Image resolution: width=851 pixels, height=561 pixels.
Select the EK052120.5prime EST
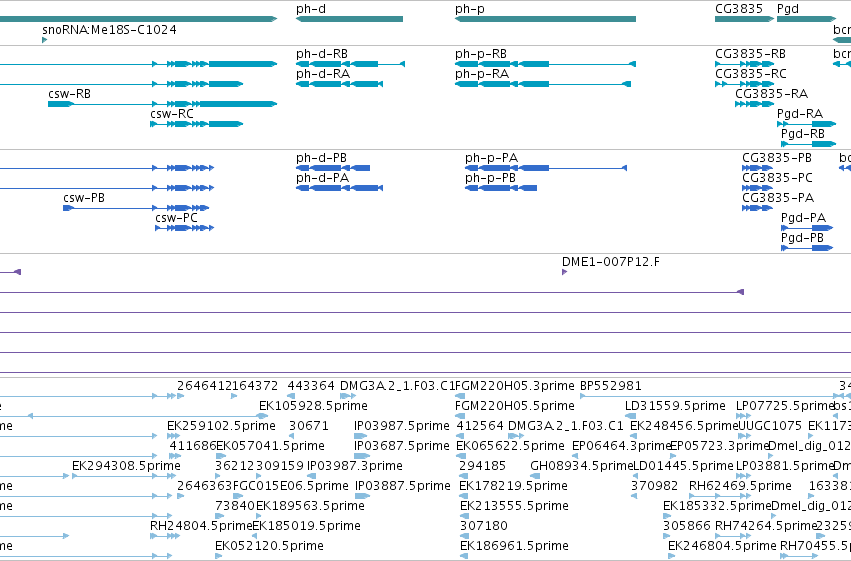(x=218, y=556)
